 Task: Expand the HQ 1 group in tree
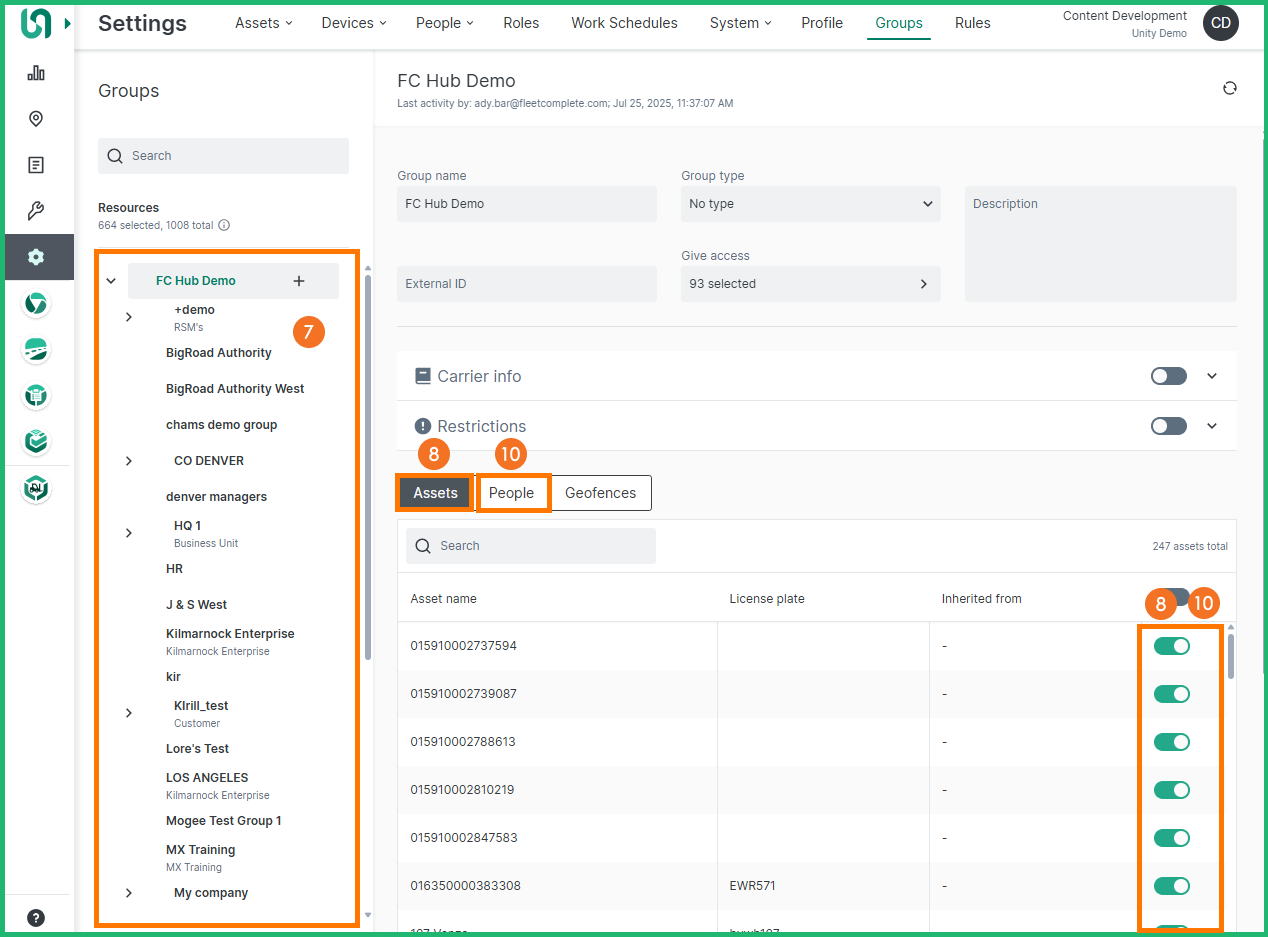(129, 533)
